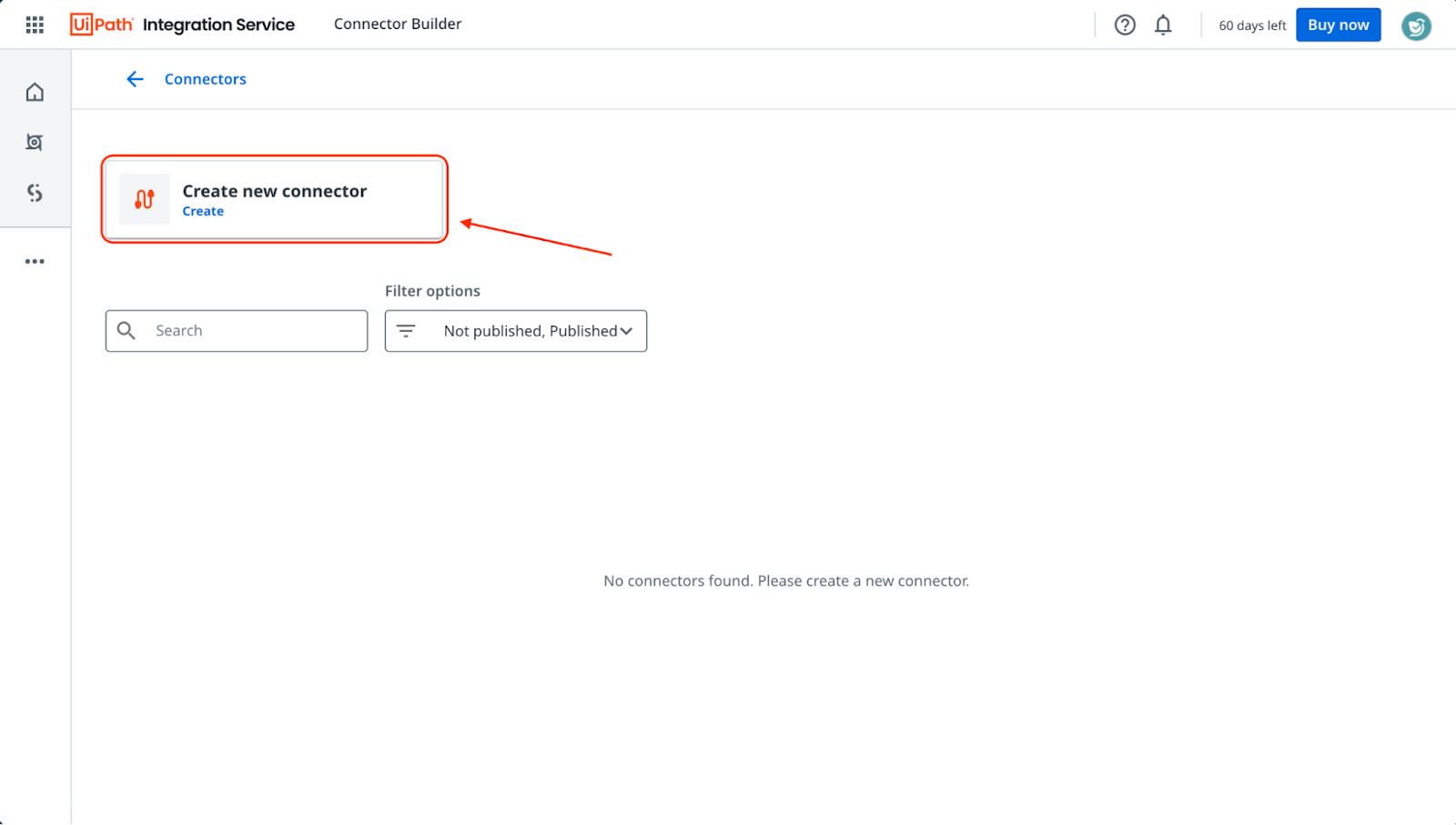This screenshot has height=825, width=1456.
Task: Click the orange connector icon in card
Action: (144, 199)
